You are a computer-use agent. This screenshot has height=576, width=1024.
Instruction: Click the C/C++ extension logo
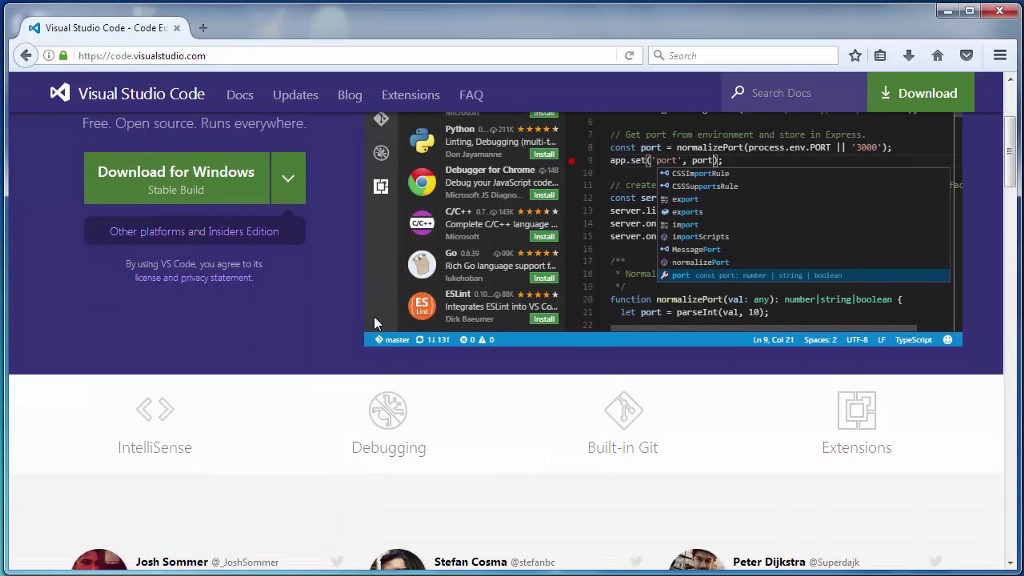point(422,223)
